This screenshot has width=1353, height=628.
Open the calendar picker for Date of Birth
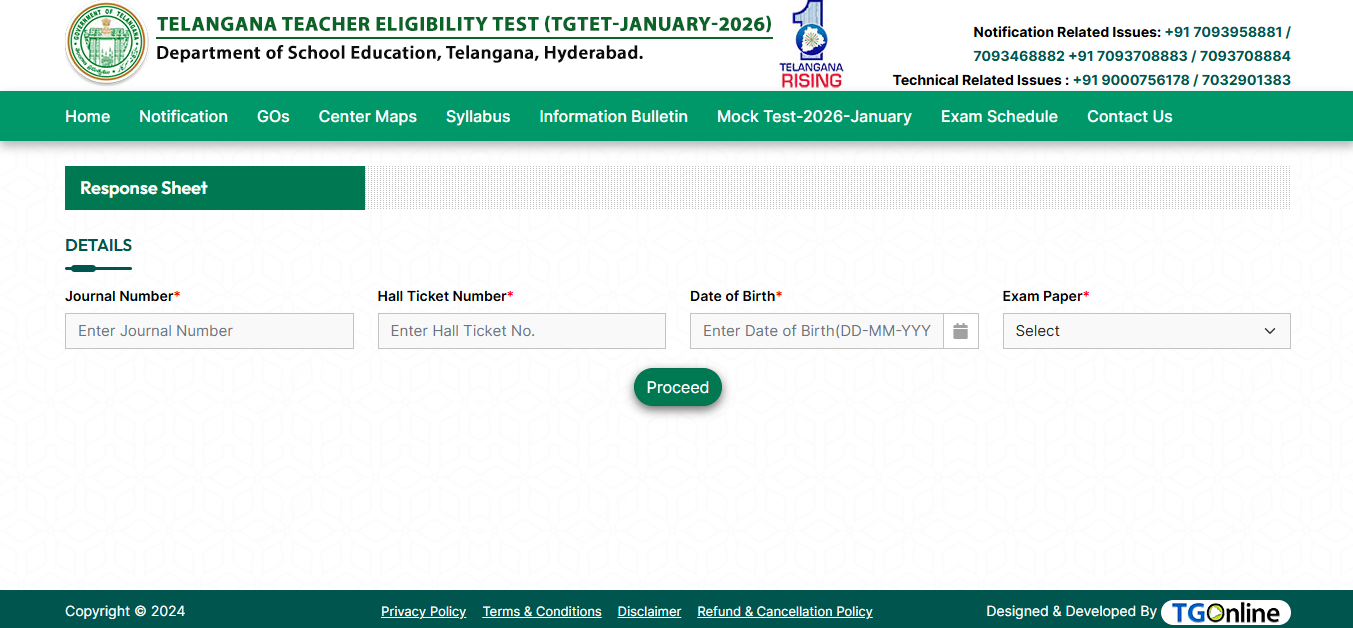959,330
